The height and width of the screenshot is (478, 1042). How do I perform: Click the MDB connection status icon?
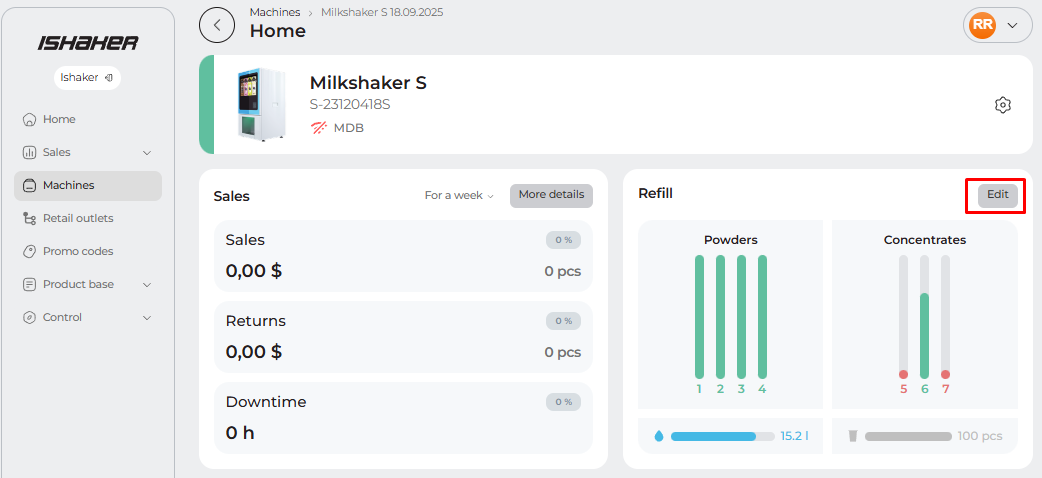[319, 128]
